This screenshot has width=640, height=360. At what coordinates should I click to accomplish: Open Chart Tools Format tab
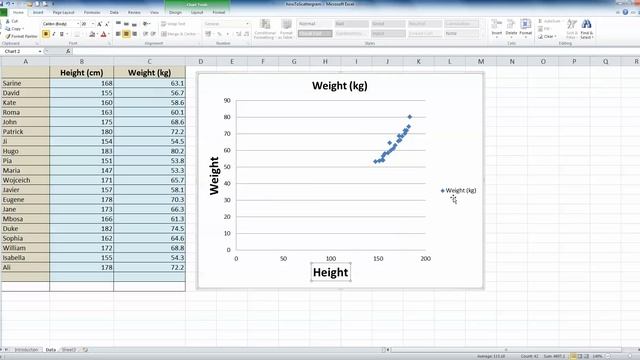tap(219, 12)
